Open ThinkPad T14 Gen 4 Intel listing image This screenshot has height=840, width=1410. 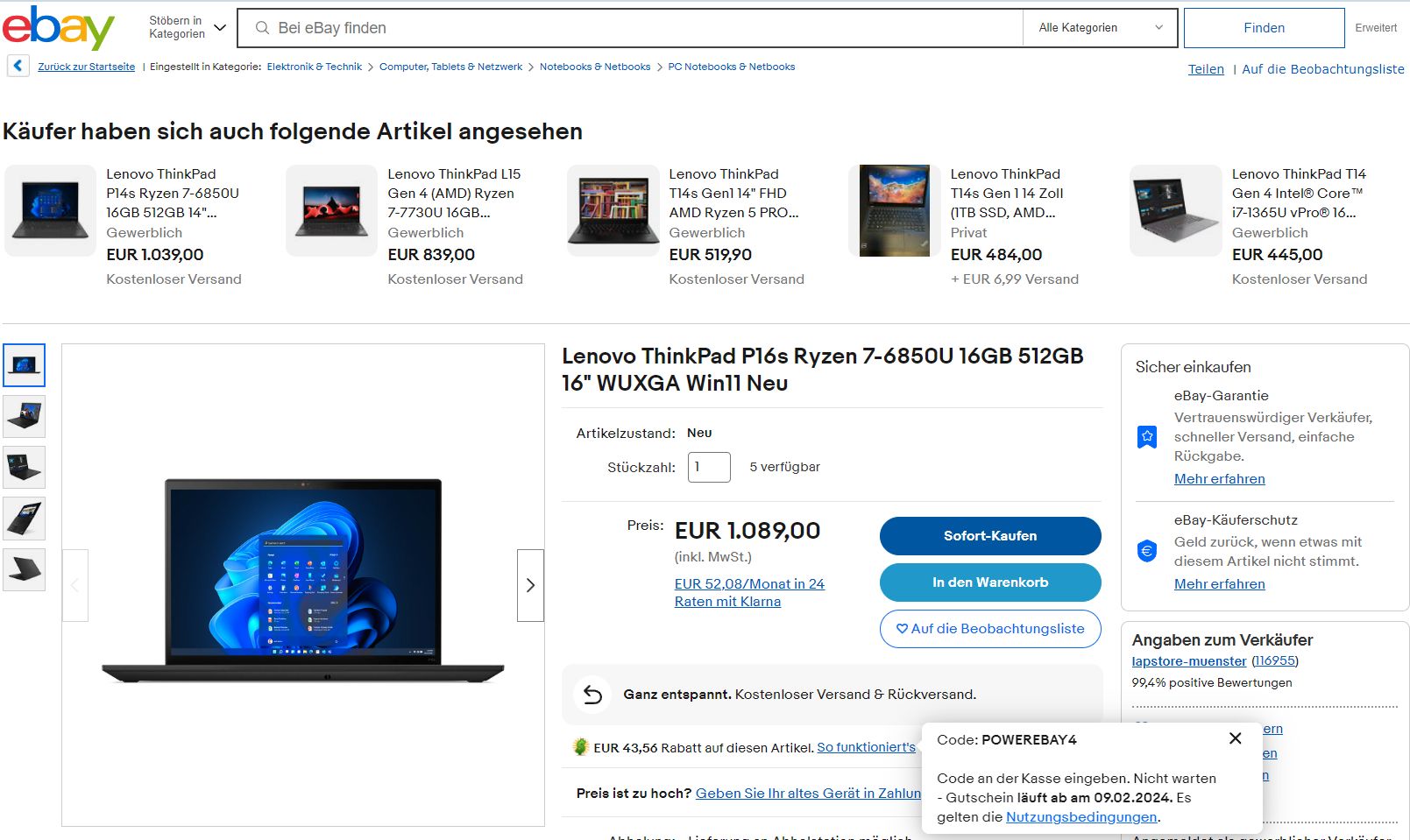[1175, 210]
